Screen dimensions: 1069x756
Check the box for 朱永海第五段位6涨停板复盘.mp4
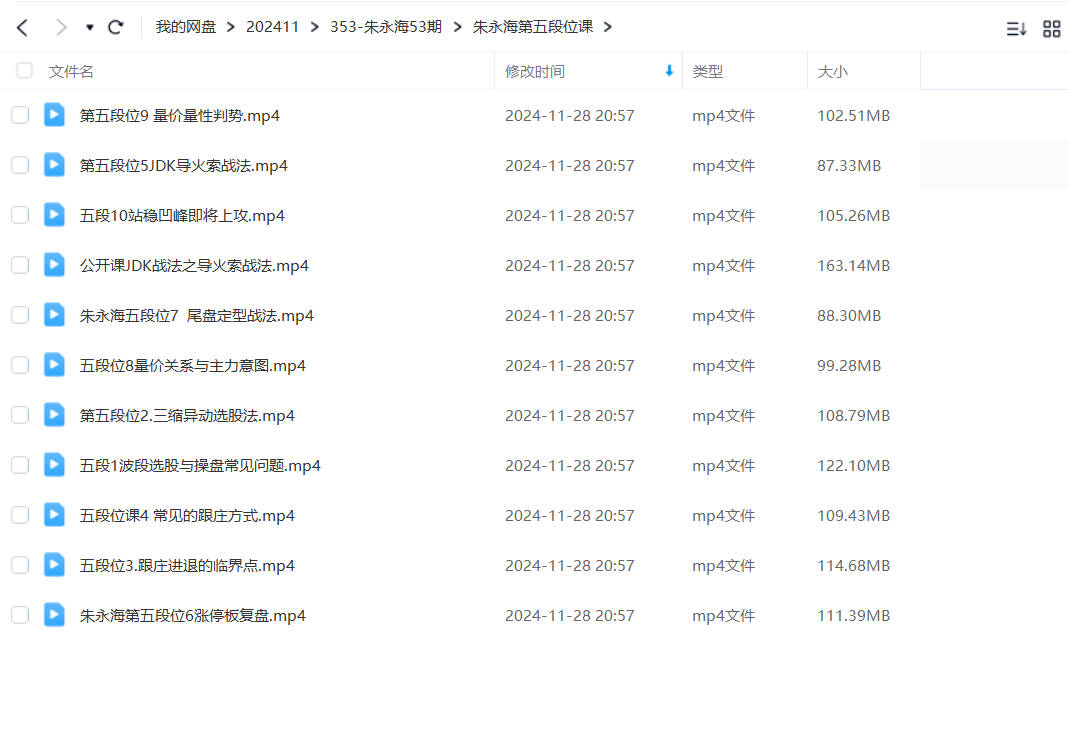[x=20, y=615]
